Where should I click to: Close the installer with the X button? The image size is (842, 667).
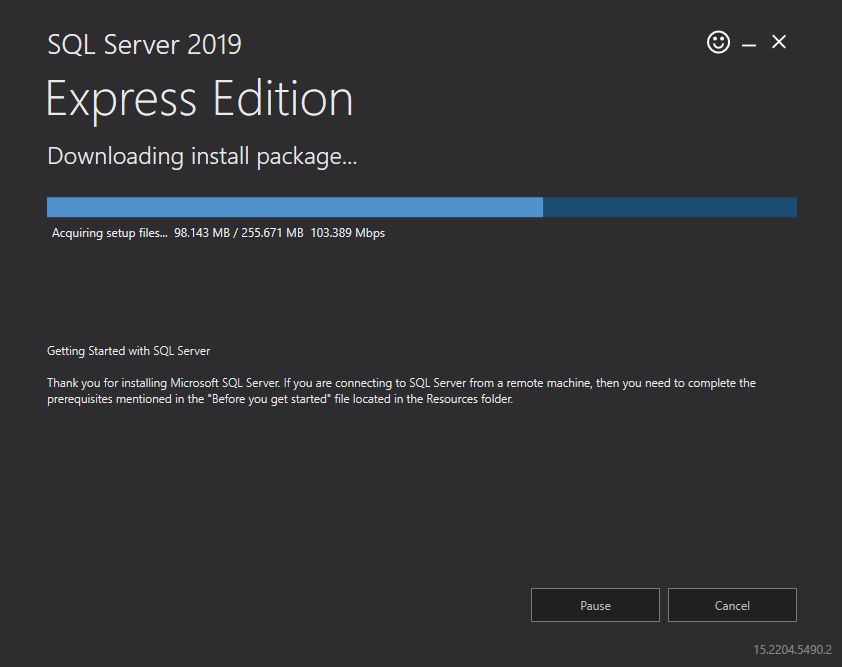coord(779,42)
